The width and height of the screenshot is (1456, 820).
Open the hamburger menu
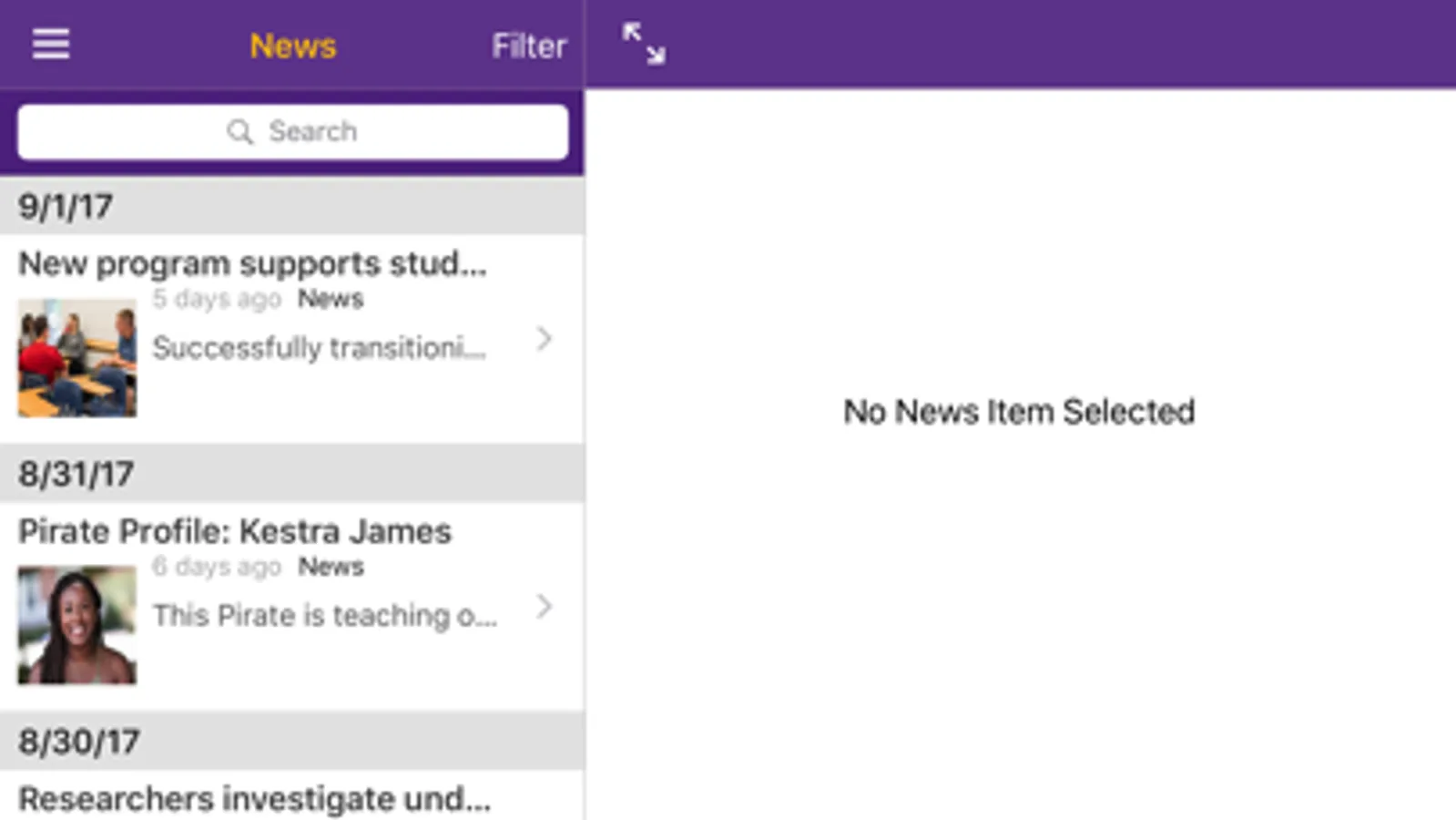coord(51,44)
